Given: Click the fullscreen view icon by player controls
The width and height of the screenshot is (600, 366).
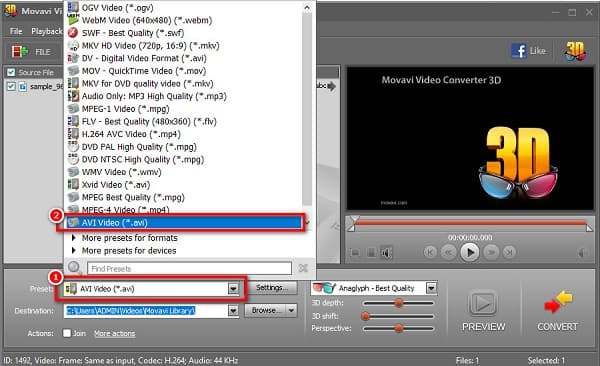Looking at the screenshot, I should coord(355,253).
